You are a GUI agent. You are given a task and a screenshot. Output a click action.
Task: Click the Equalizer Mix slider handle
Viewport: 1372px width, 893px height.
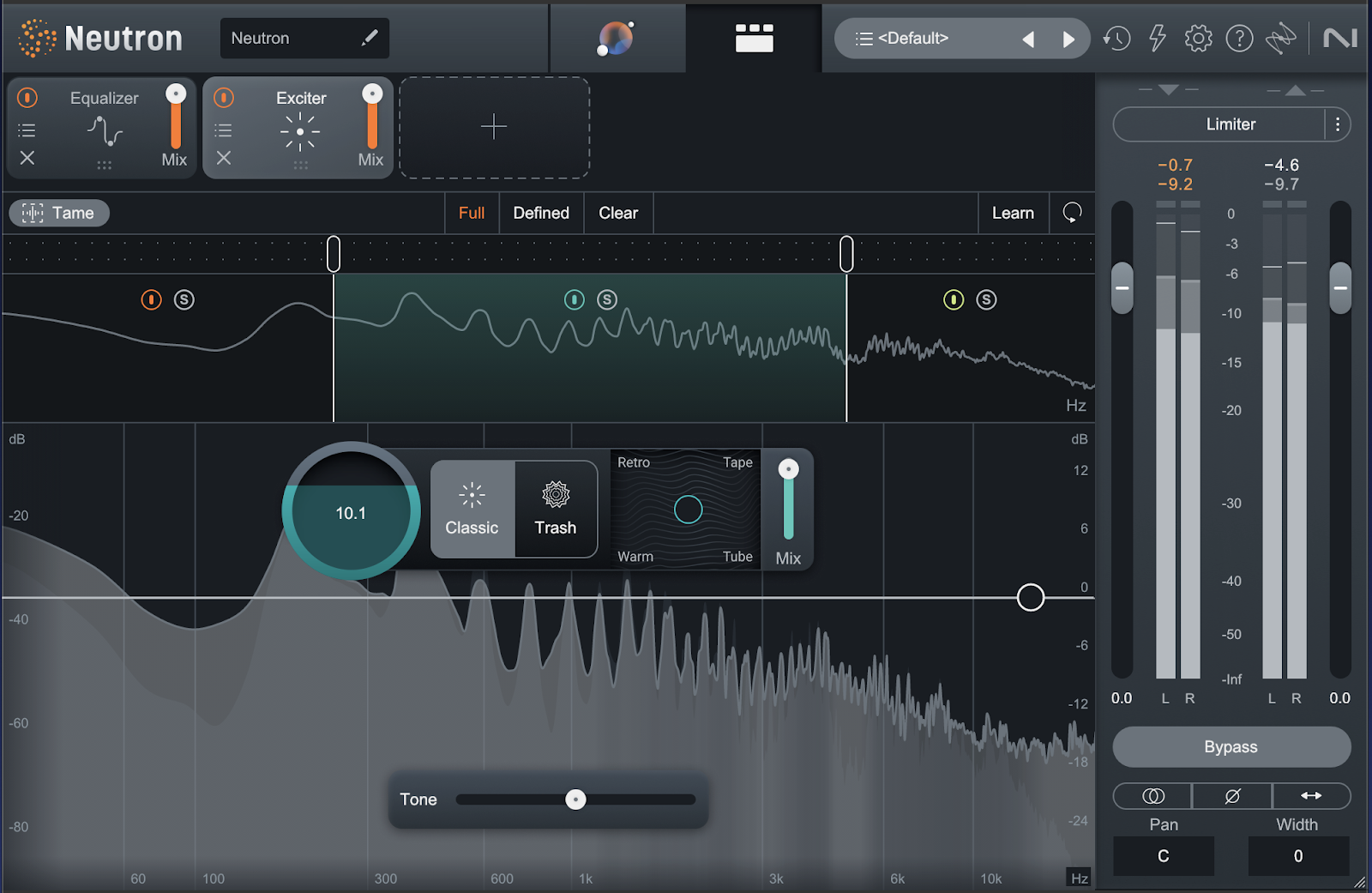coord(176,94)
